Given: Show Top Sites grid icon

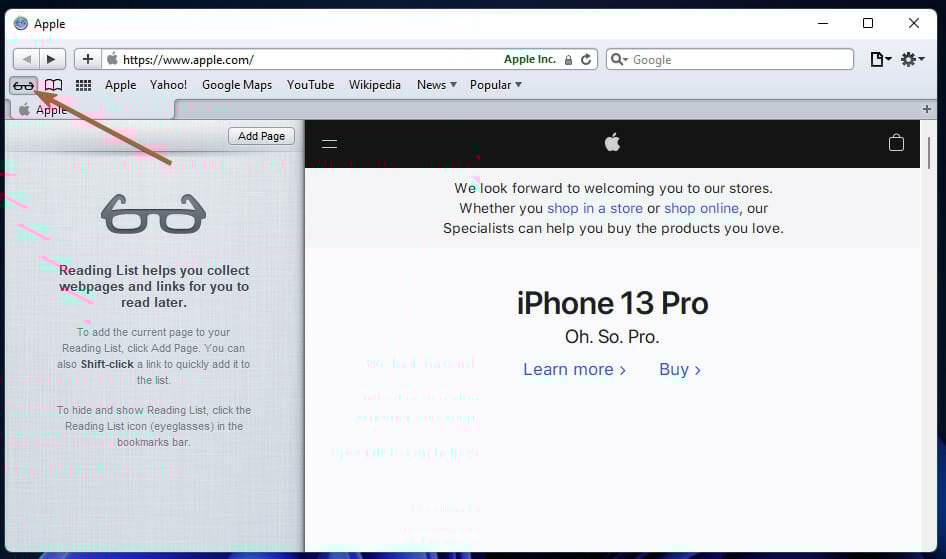Looking at the screenshot, I should coord(83,86).
